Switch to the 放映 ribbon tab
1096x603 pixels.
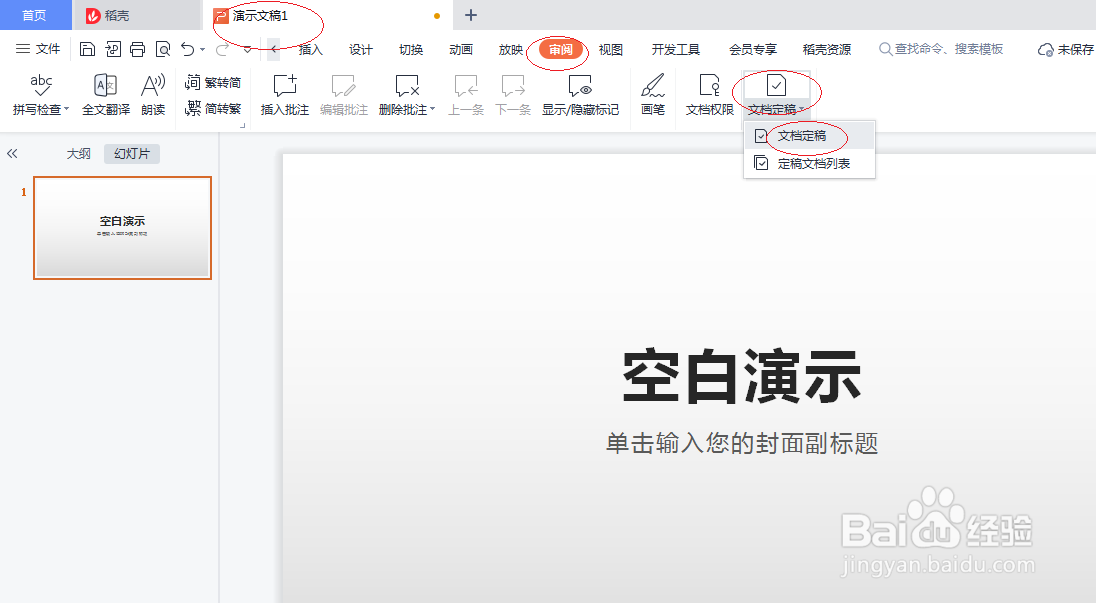click(511, 50)
